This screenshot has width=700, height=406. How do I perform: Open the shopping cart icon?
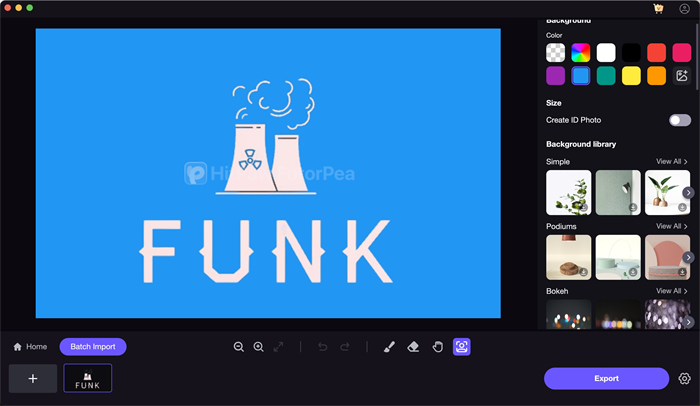(659, 8)
